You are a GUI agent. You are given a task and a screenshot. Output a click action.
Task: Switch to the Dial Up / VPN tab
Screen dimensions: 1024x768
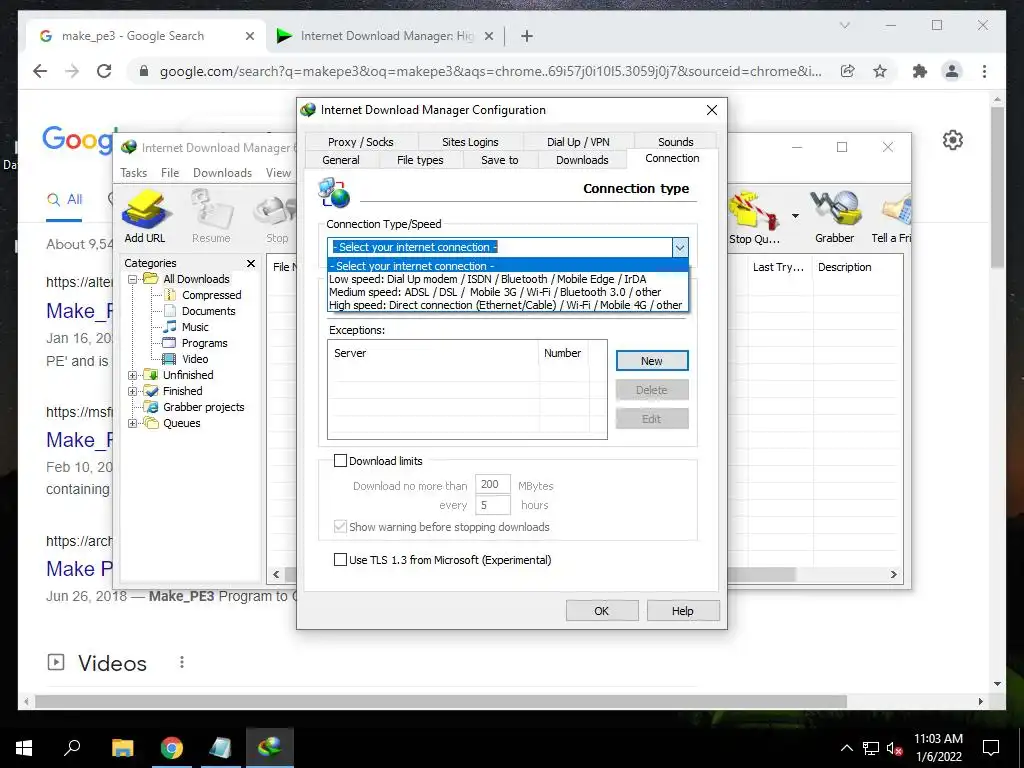coord(578,142)
